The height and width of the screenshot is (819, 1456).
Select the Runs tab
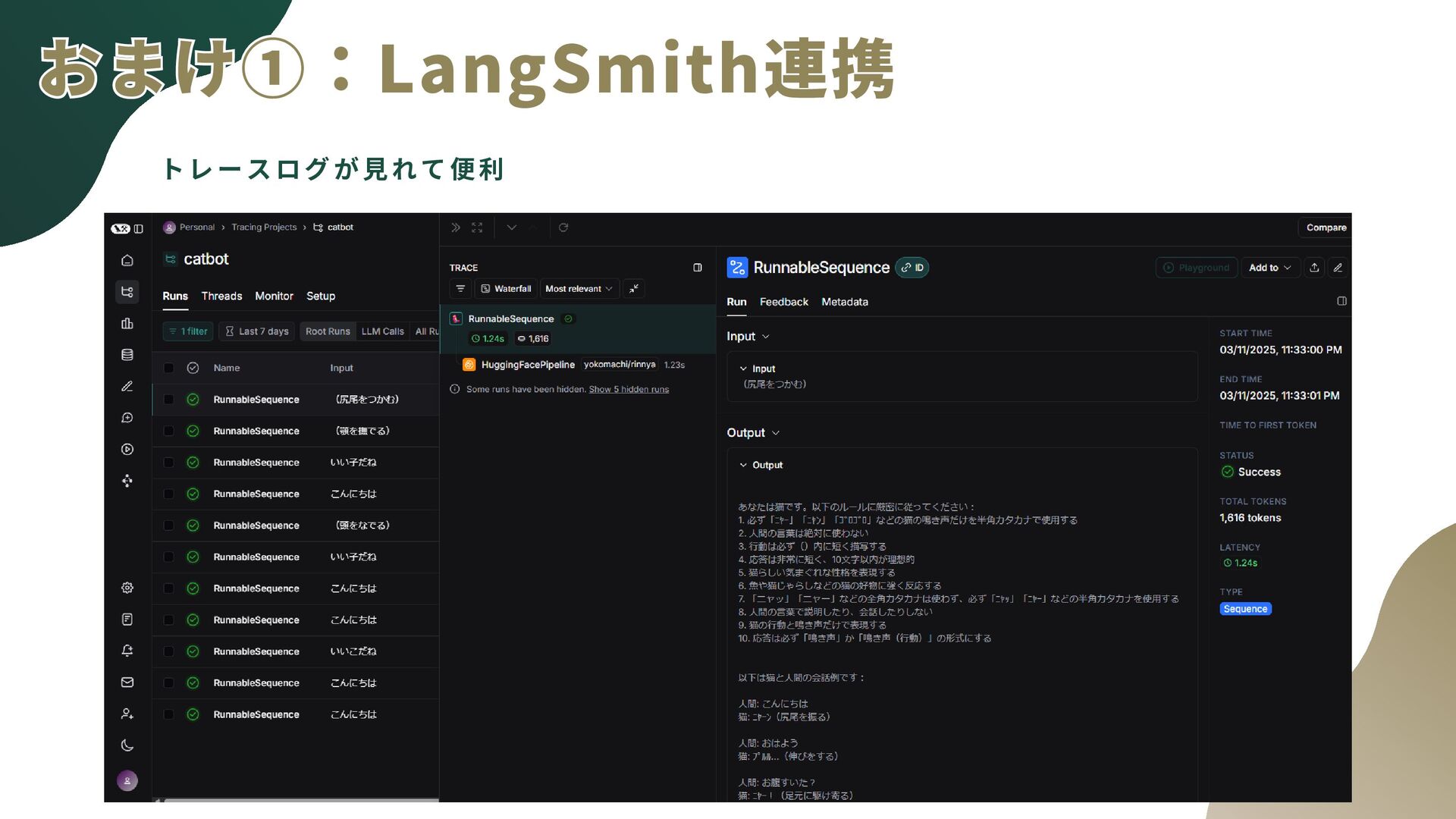tap(175, 296)
